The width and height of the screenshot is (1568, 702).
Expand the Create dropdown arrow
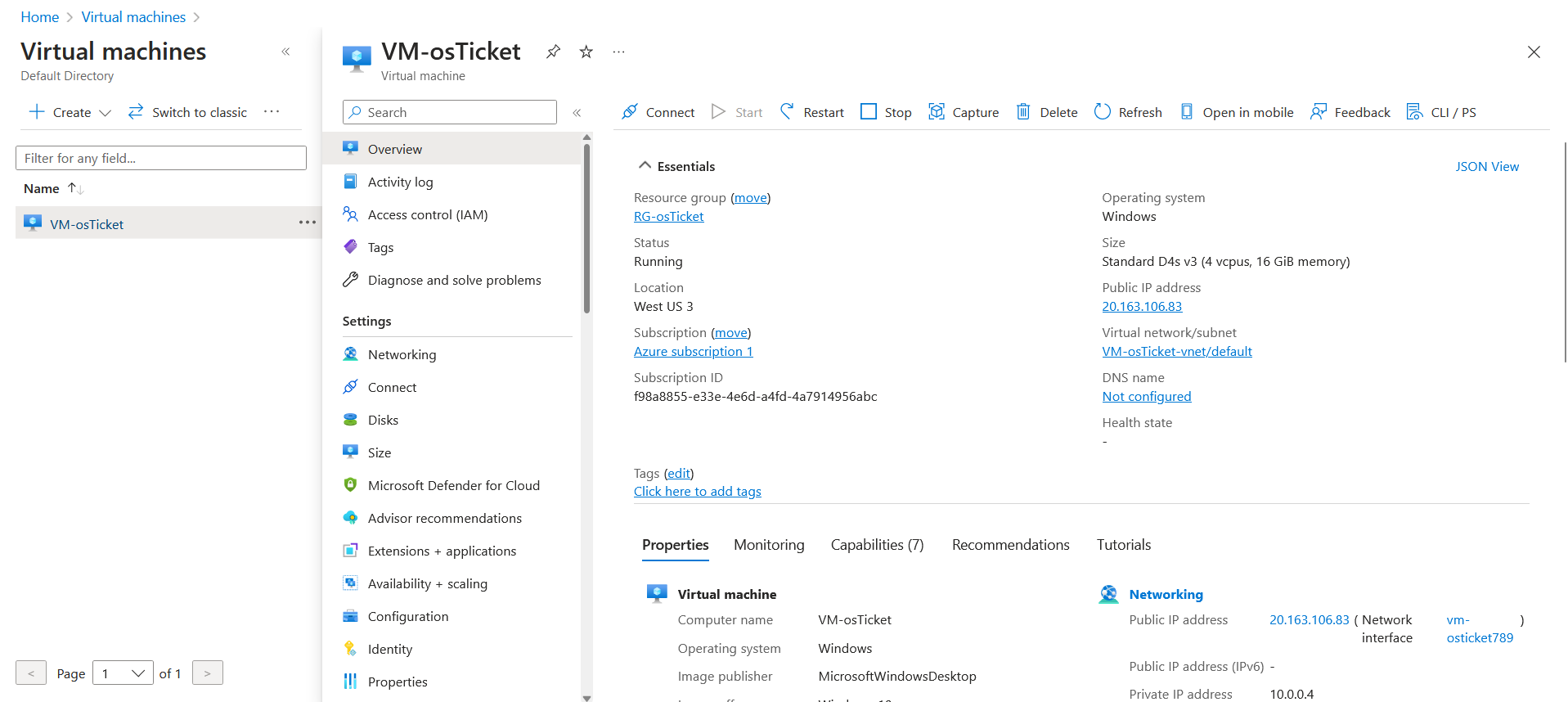(105, 113)
